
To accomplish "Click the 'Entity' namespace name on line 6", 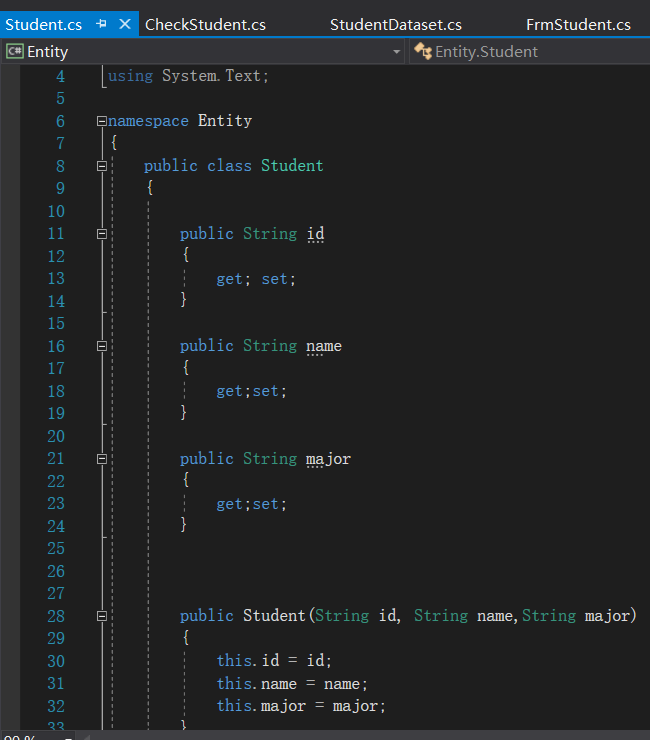I will point(225,121).
